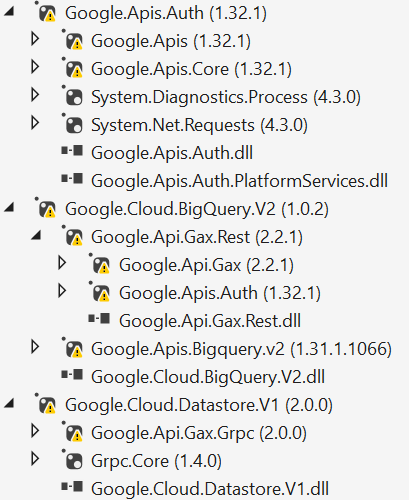The width and height of the screenshot is (409, 500).
Task: Collapse the Google.Cloud.Datastore.V1 (2.0.0) node
Action: tap(9, 404)
